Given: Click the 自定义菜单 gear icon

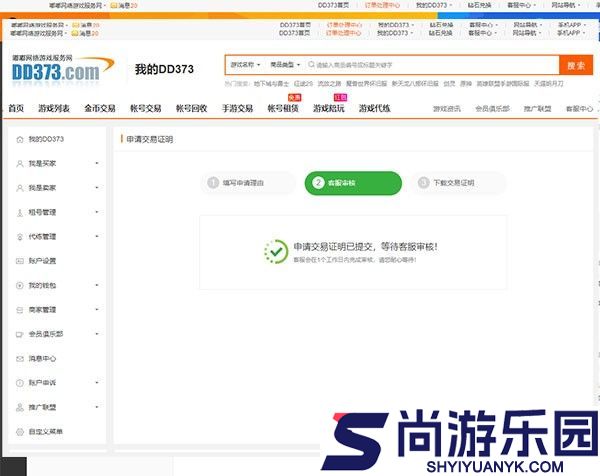Looking at the screenshot, I should click(x=20, y=432).
